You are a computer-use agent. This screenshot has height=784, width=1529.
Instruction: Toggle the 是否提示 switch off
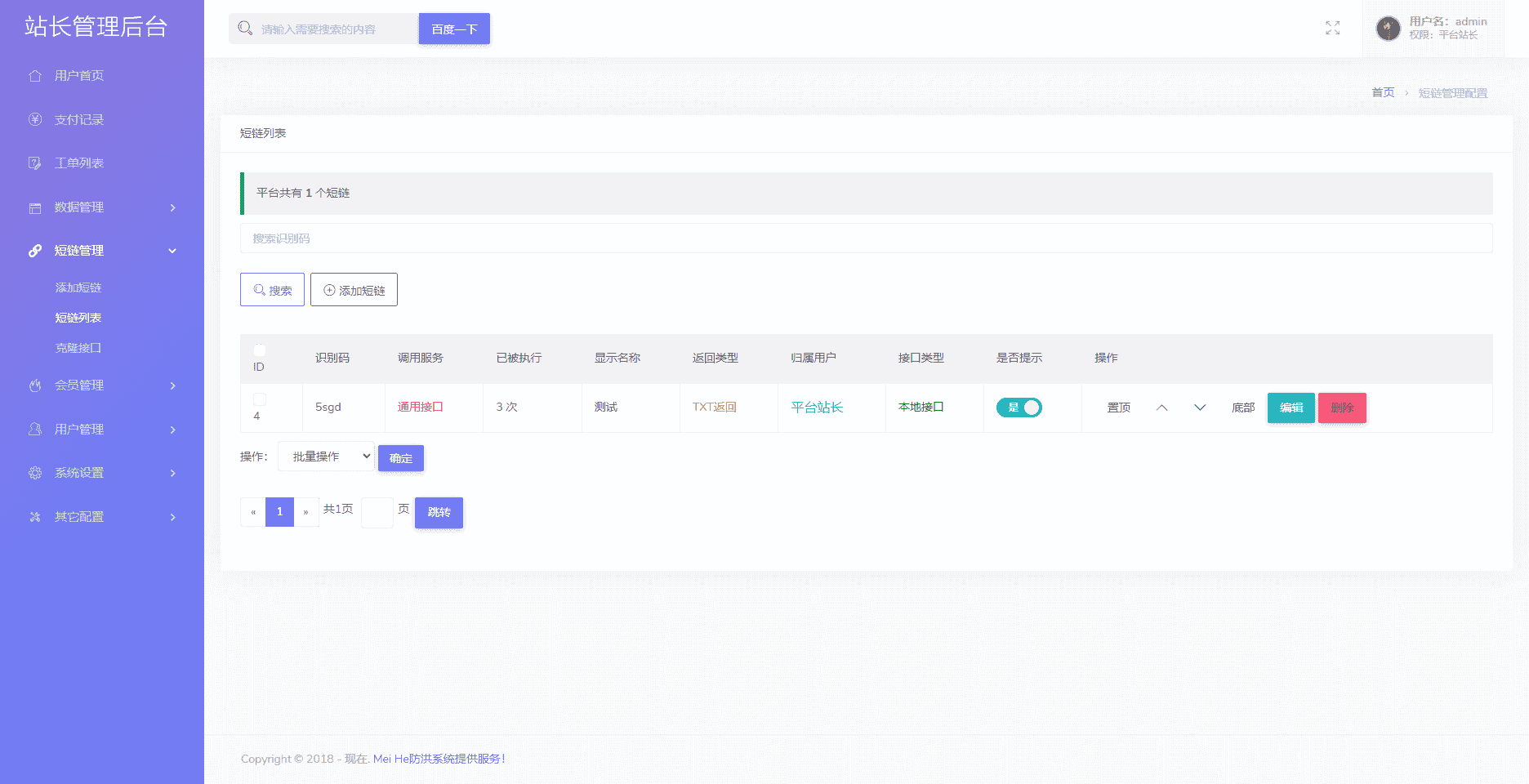pos(1019,408)
